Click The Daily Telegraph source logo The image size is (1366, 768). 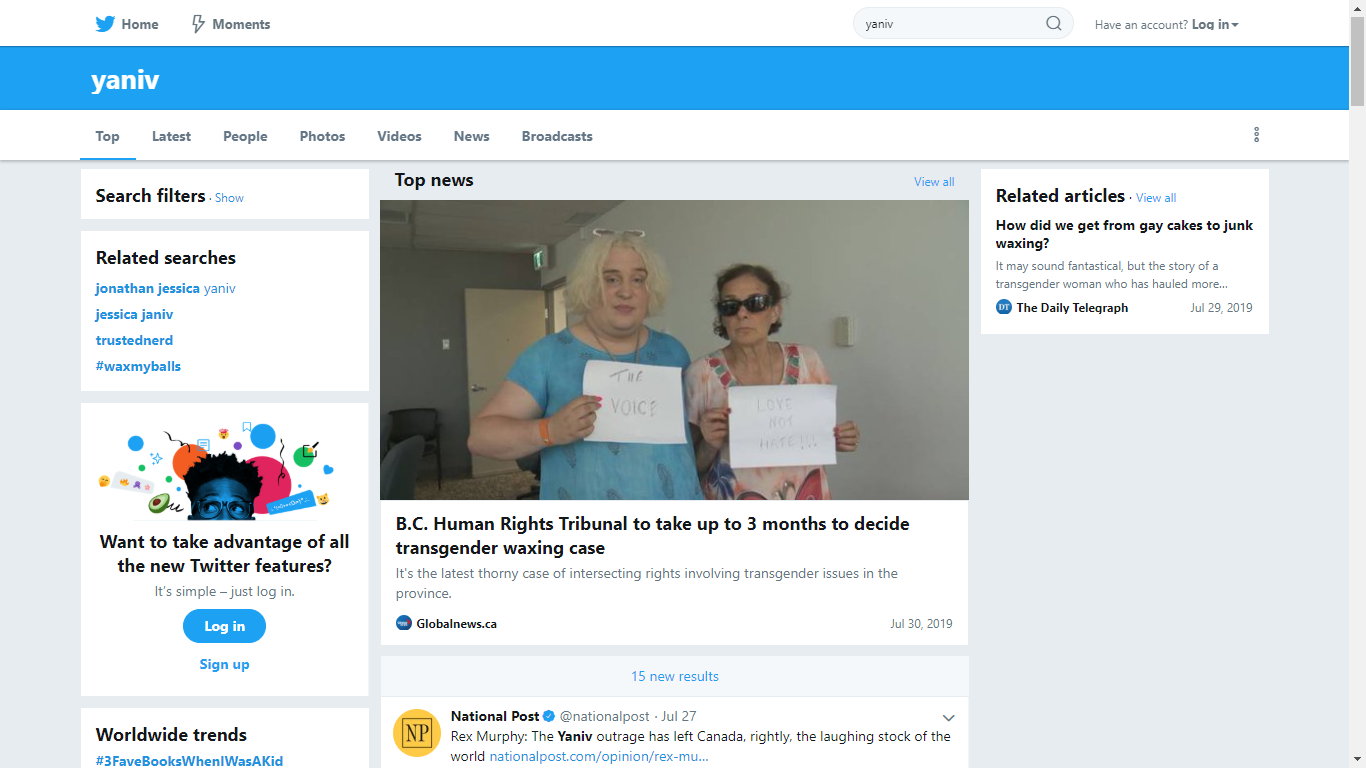pos(1004,307)
